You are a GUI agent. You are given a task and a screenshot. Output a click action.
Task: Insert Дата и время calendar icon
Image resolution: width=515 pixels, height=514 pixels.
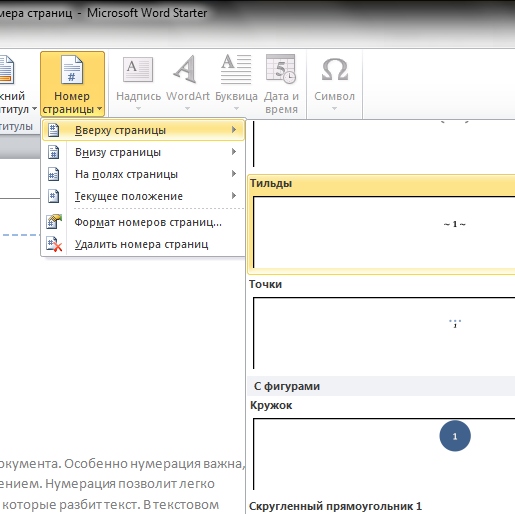281,69
